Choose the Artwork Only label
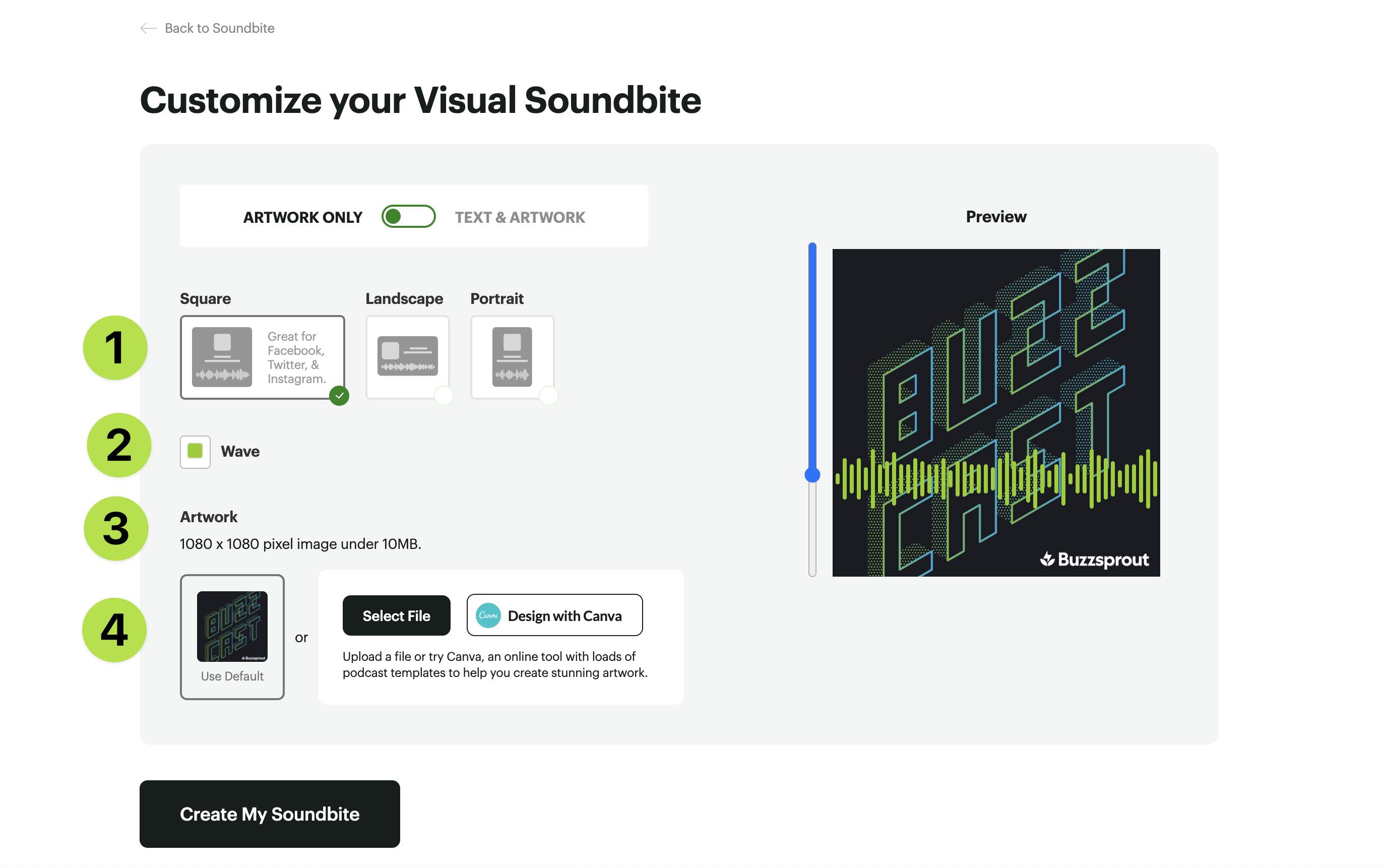1385x868 pixels. coord(302,217)
